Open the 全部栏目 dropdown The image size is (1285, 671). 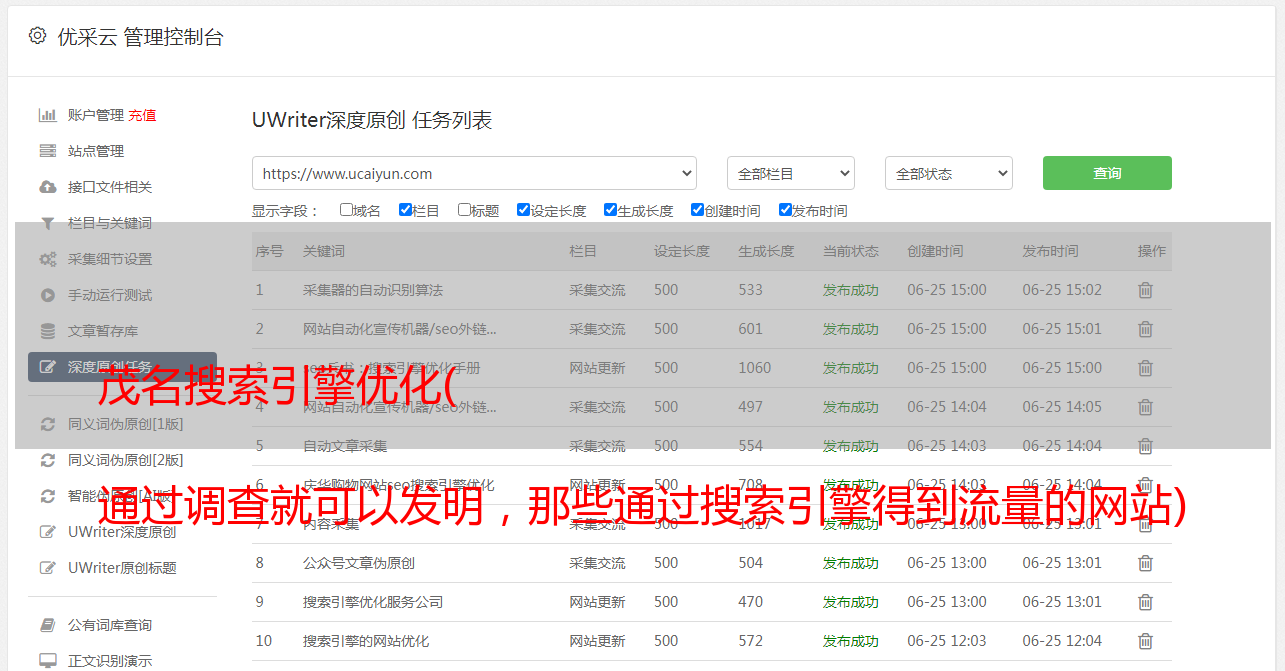coord(791,173)
